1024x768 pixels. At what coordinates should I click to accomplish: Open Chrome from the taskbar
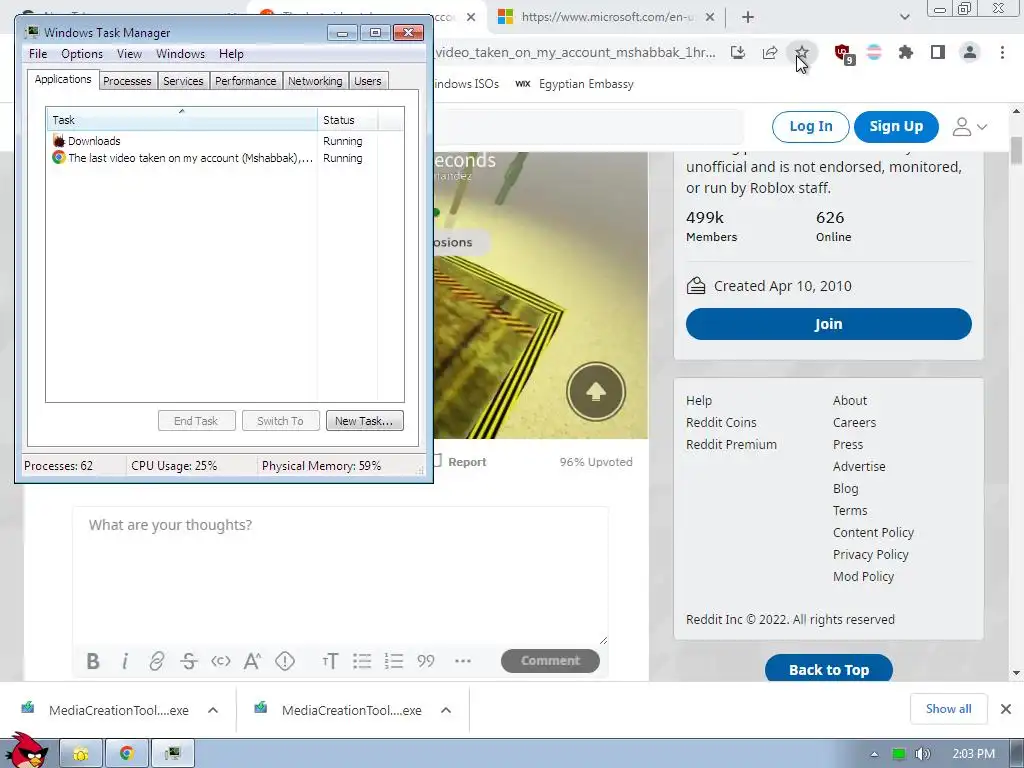point(127,754)
